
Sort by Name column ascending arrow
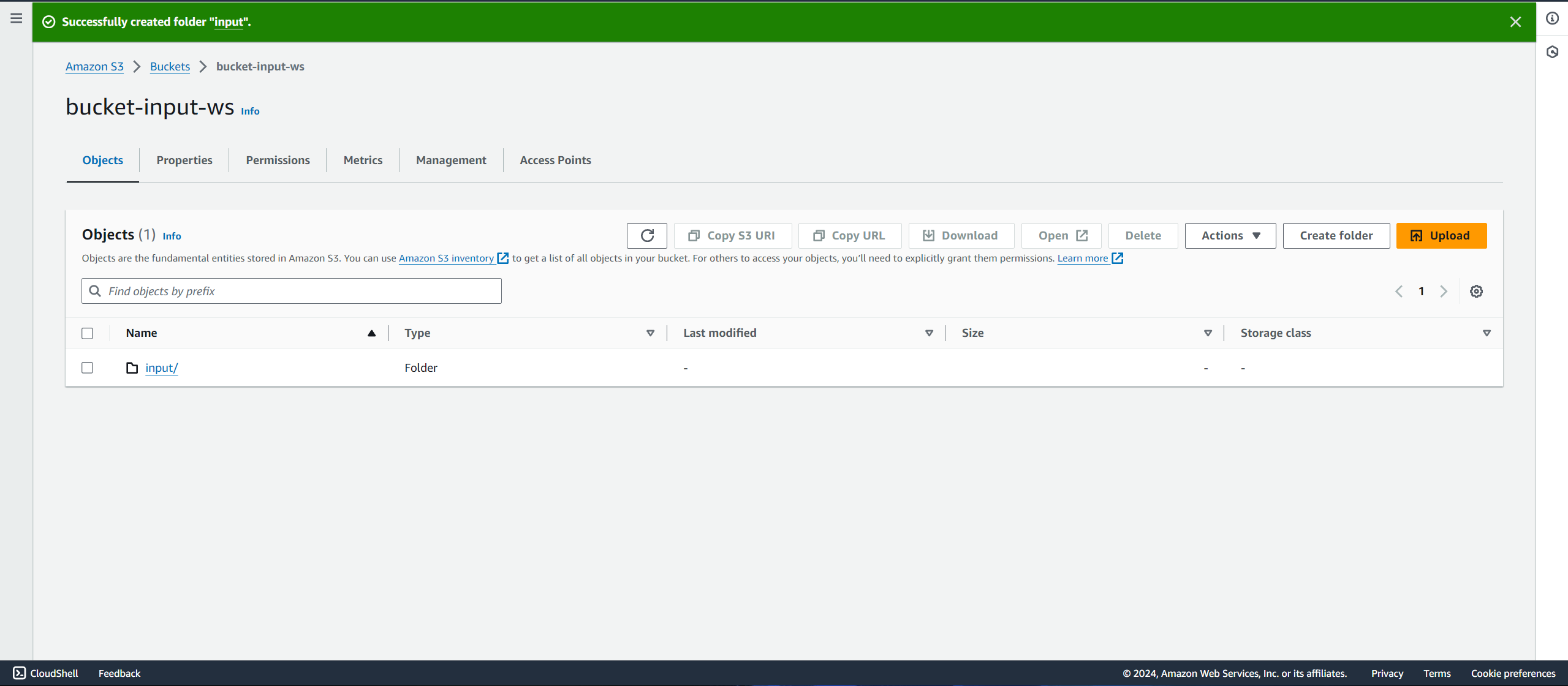pos(371,333)
